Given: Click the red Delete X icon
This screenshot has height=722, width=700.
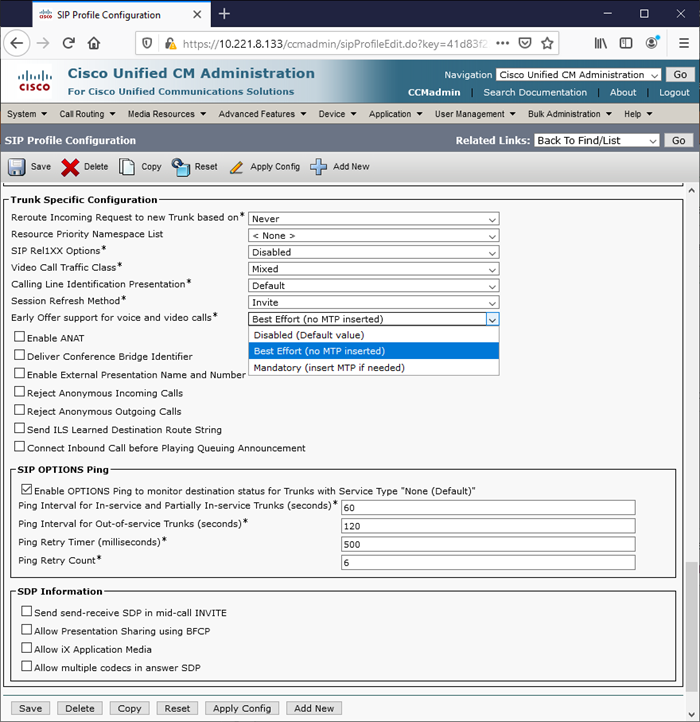Looking at the screenshot, I should [x=70, y=167].
